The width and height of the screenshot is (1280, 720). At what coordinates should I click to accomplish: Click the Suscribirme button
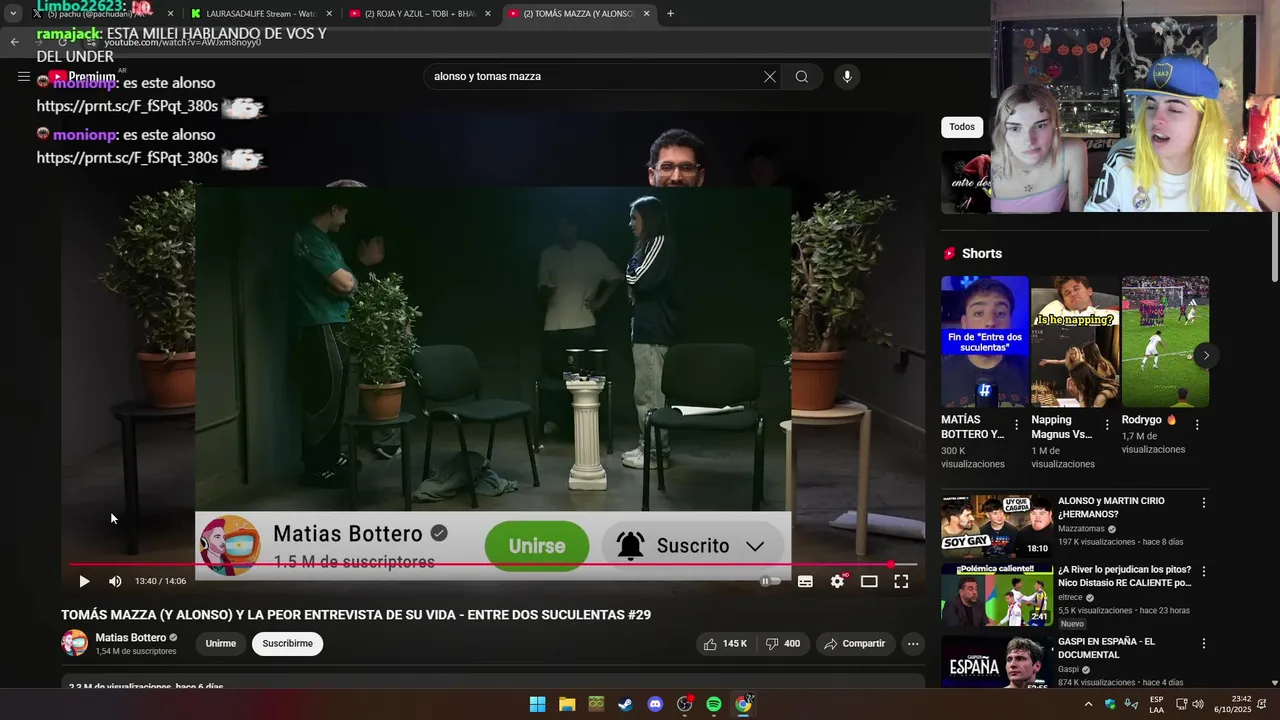point(288,644)
